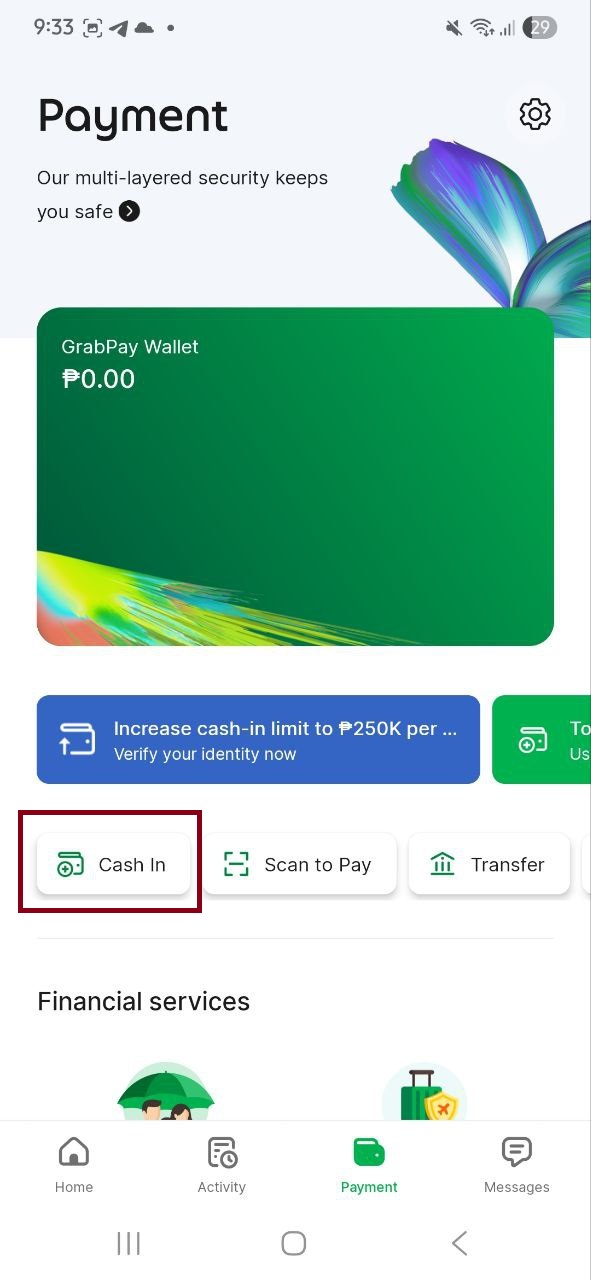Tap the Scan to Pay scanner icon
Viewport: 591px width, 1280px height.
236,864
